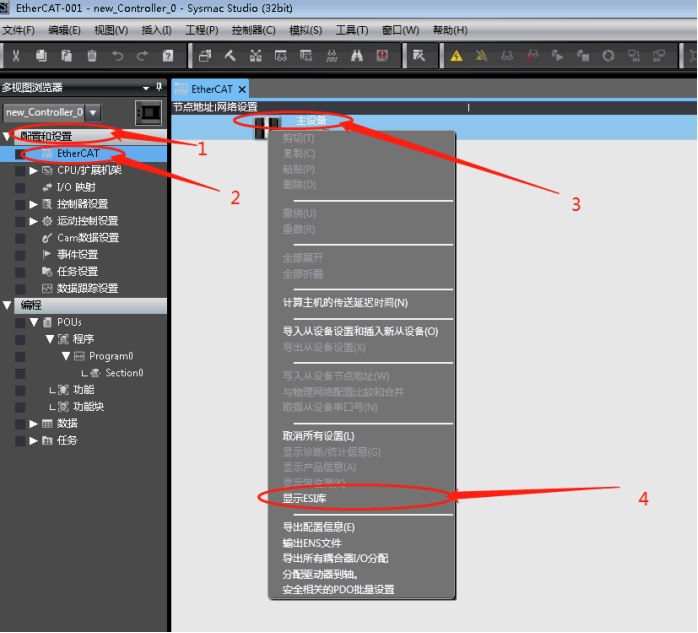This screenshot has width=698, height=633.
Task: Select 显示ESI库 in the context menu
Action: click(x=305, y=499)
